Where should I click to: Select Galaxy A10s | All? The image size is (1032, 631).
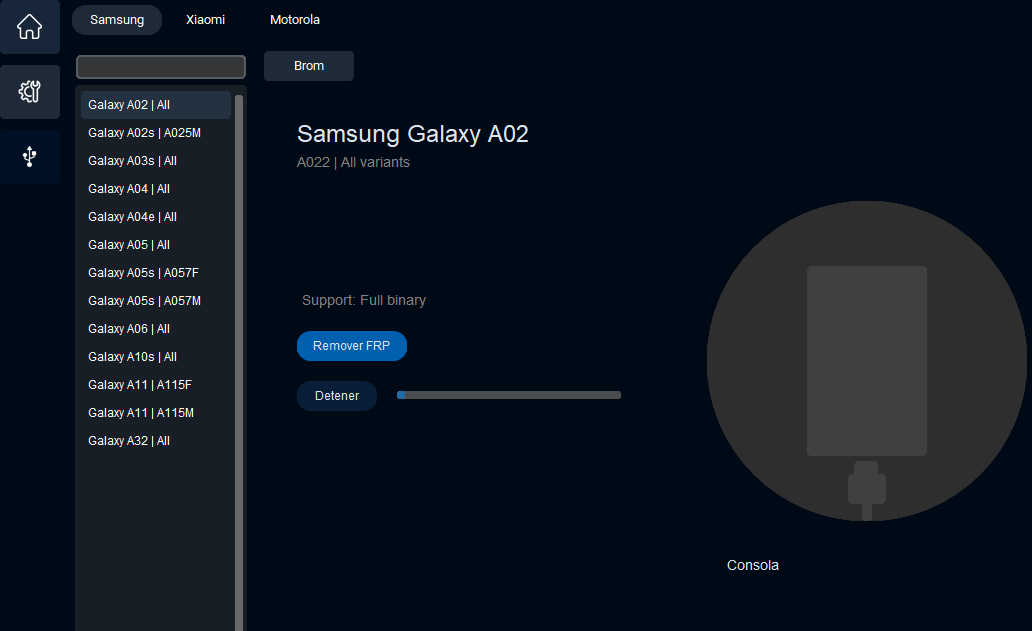click(156, 357)
